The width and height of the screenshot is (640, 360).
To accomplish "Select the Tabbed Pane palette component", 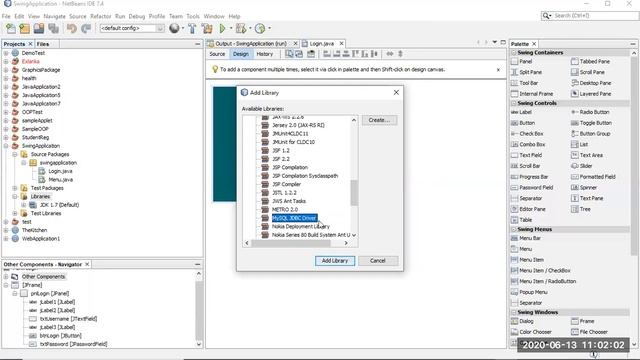I will [x=591, y=61].
